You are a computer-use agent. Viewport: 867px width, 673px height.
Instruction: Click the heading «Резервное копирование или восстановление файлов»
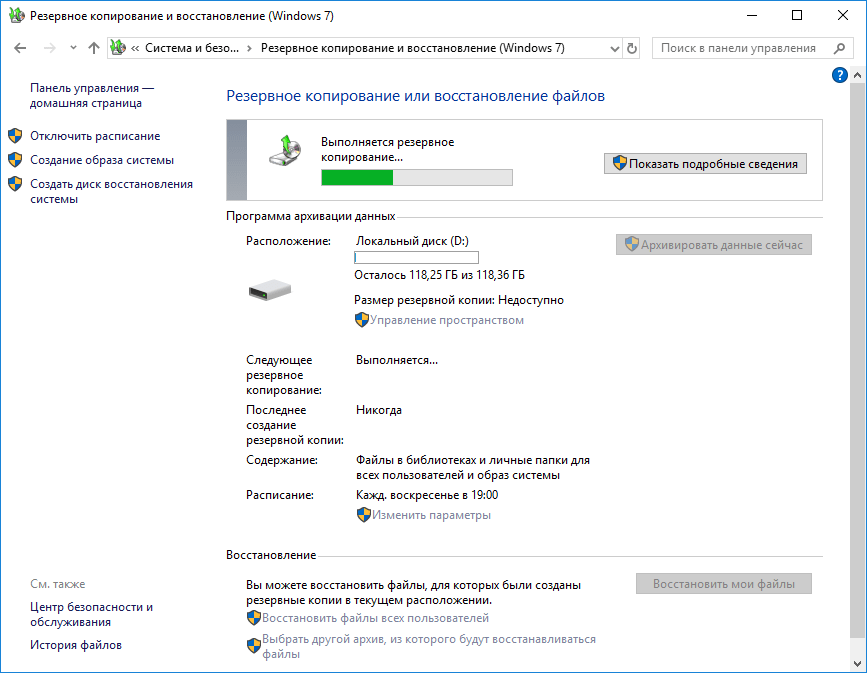pos(415,96)
